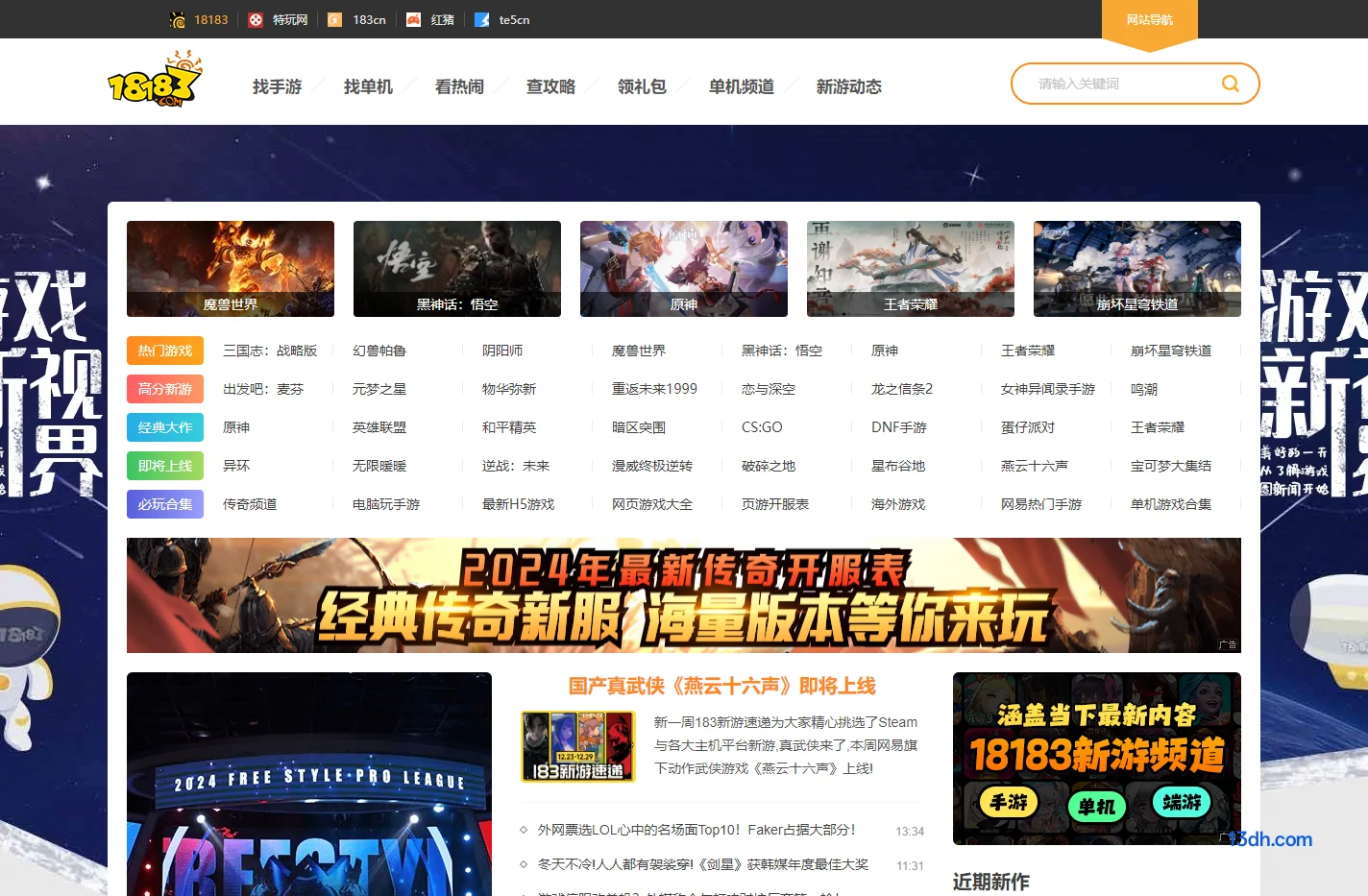Click the te5cn icon in top bar
Screen dimensions: 1368x896
(x=482, y=19)
